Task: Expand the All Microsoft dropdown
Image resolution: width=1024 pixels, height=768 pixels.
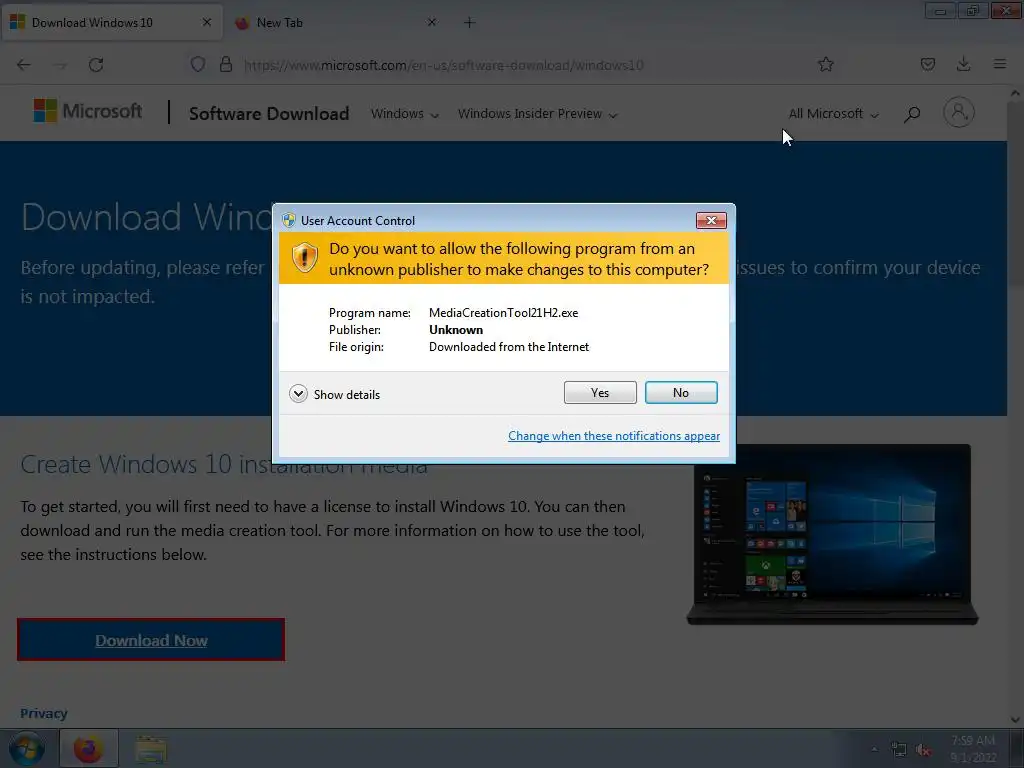Action: [x=833, y=114]
